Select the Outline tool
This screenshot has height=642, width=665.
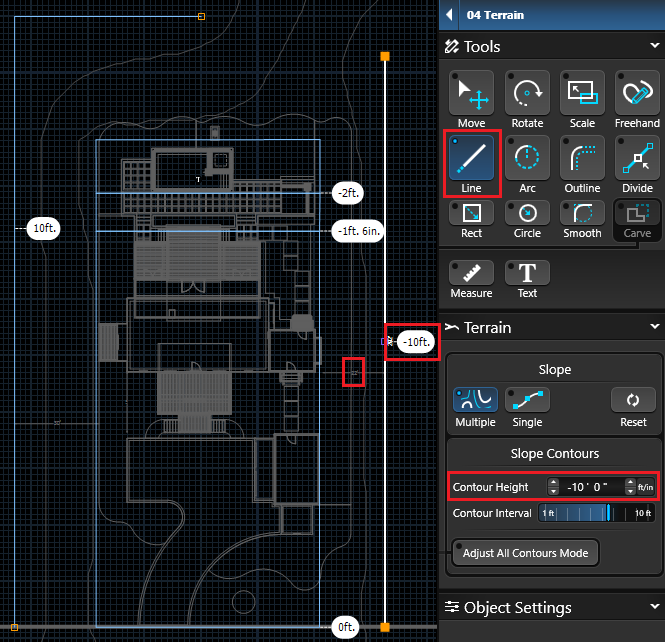(582, 160)
